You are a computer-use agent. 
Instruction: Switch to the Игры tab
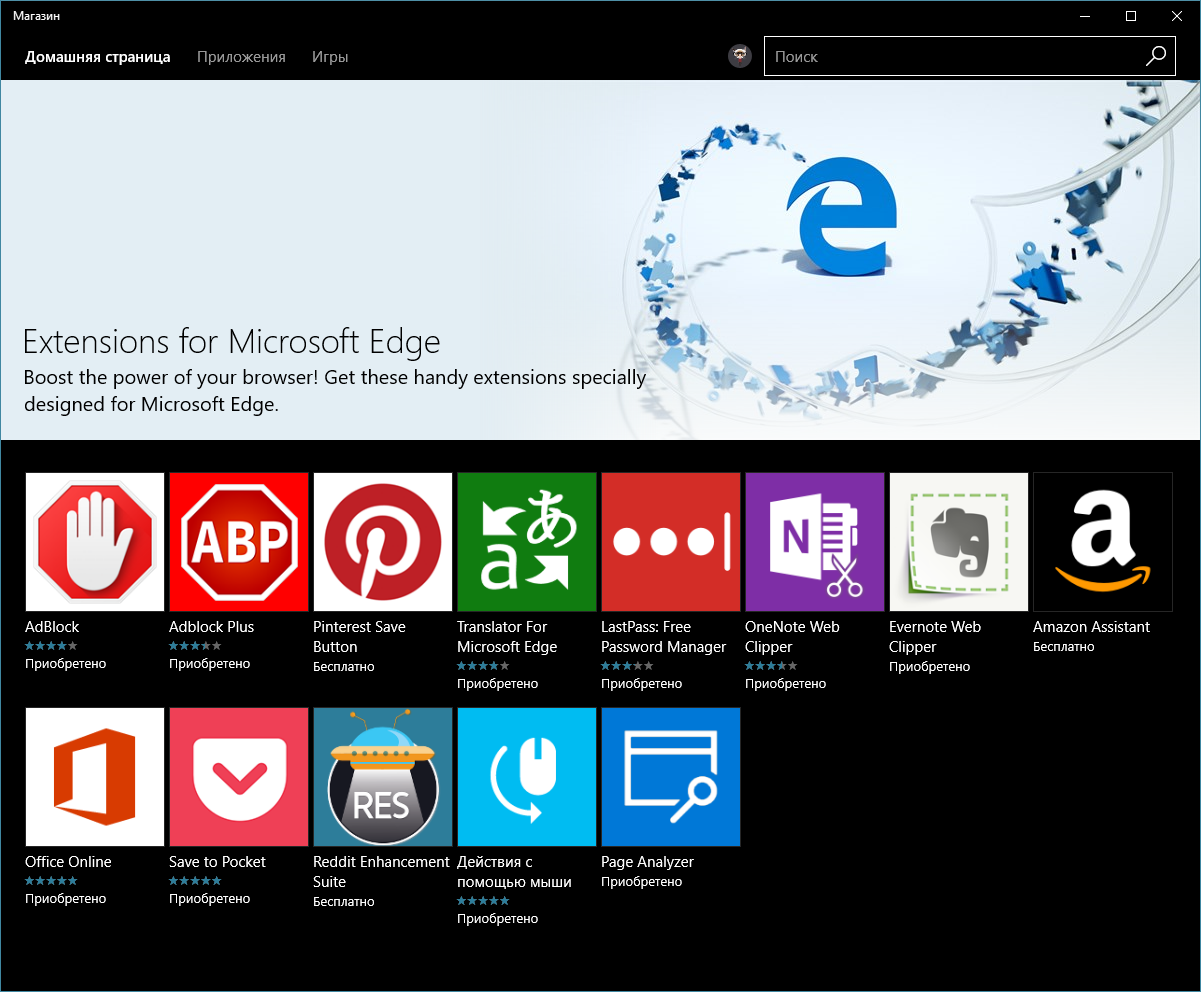click(x=330, y=57)
